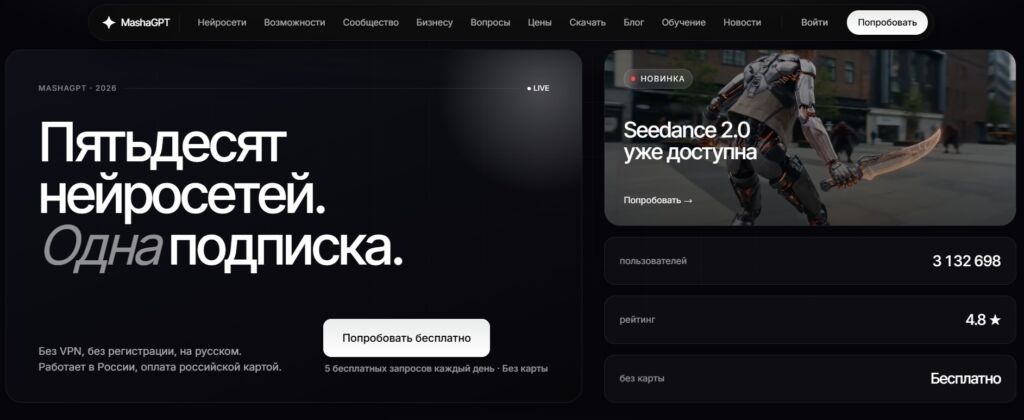This screenshot has height=420, width=1024.
Task: Click the рейтинг label
Action: pos(637,320)
